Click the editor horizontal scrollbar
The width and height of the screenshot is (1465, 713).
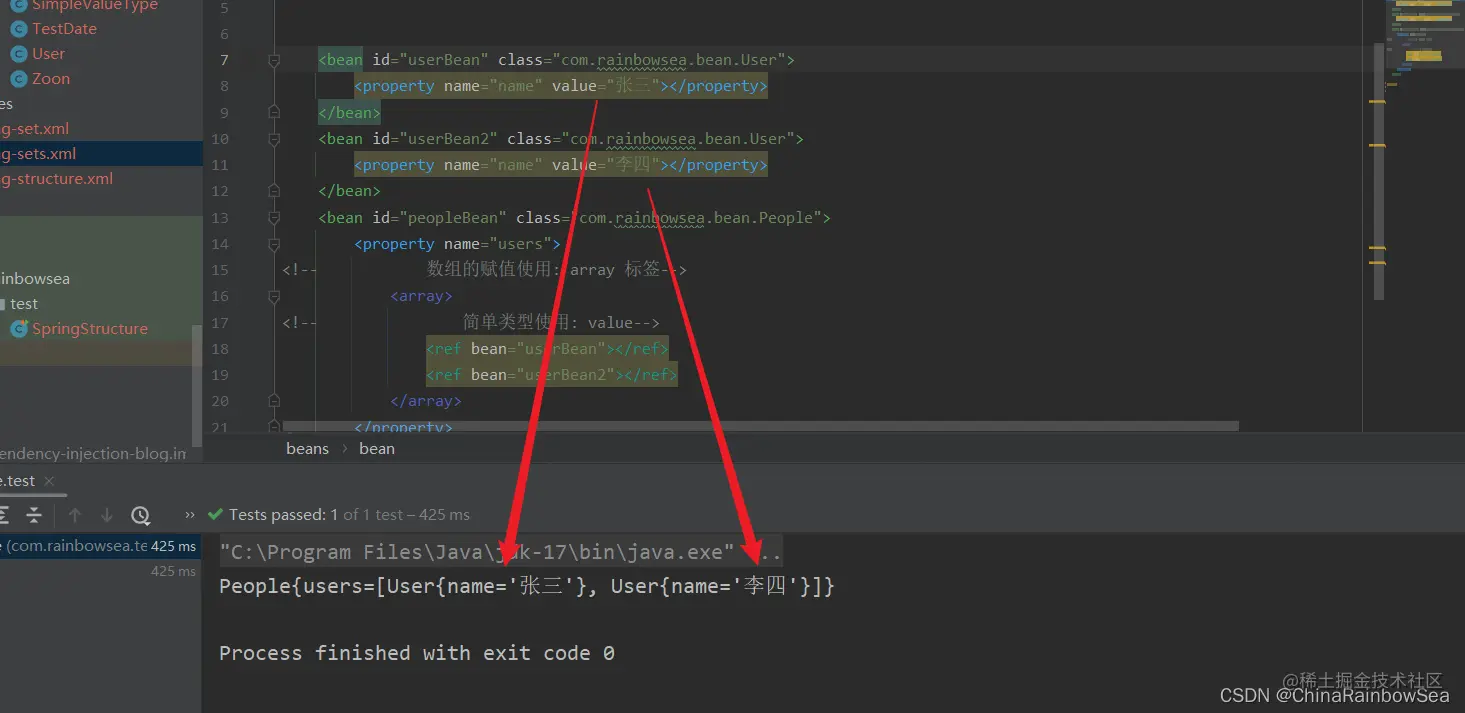(x=760, y=426)
